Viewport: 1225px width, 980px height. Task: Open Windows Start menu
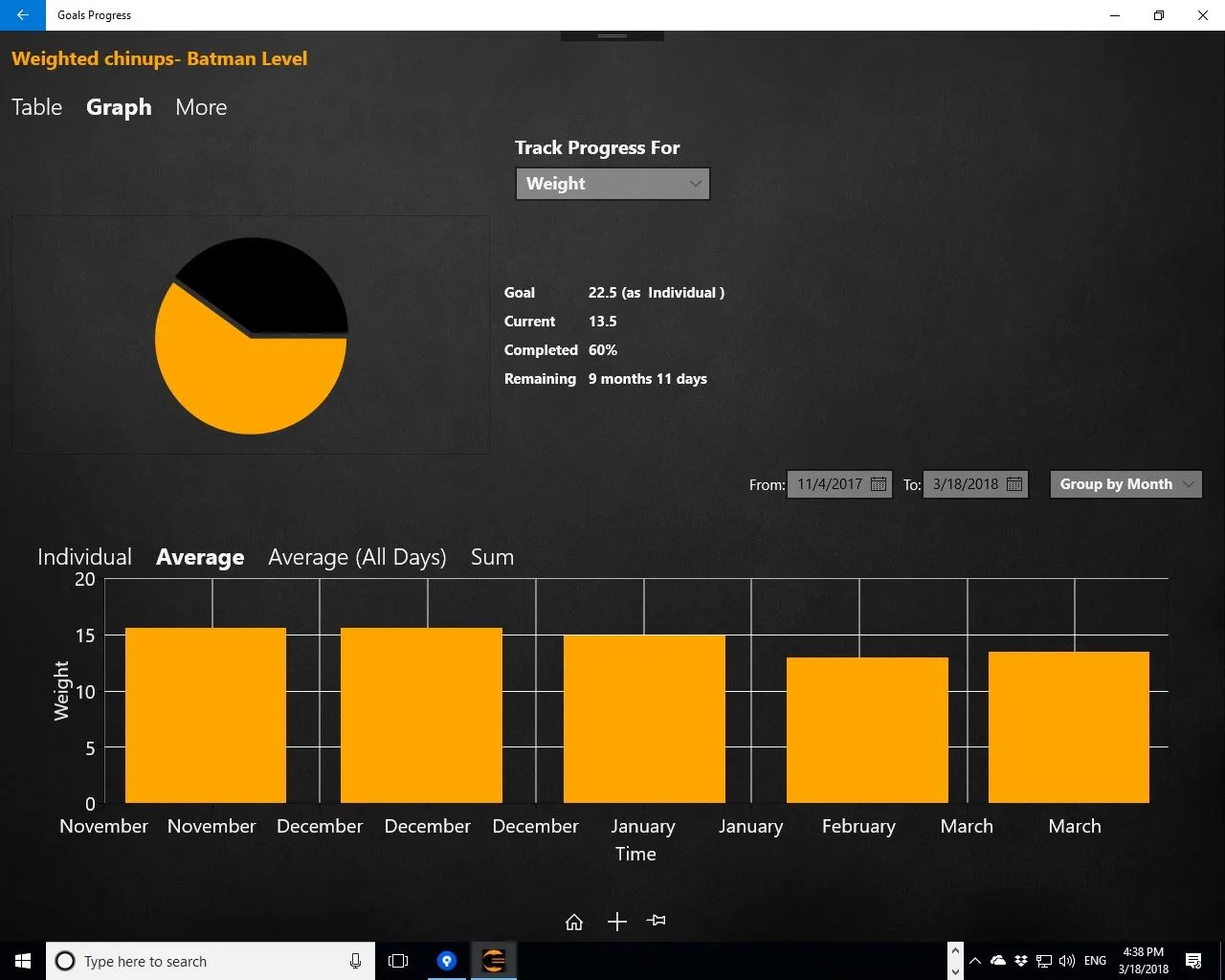click(23, 961)
